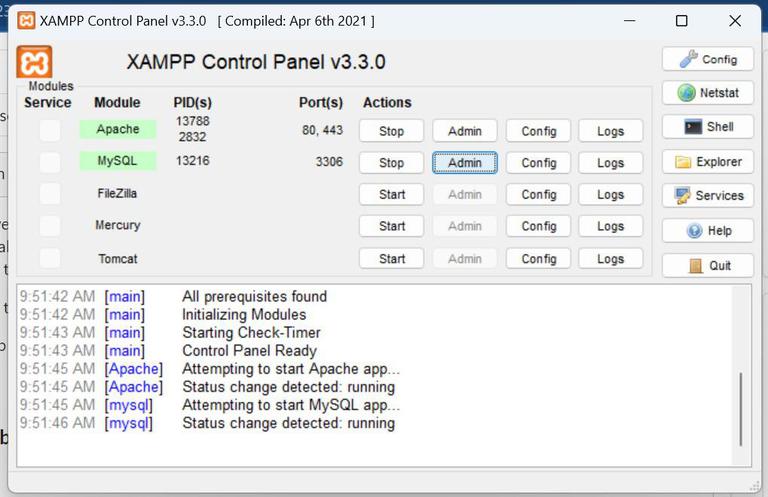Stop the Apache module
This screenshot has width=768, height=497.
point(391,131)
